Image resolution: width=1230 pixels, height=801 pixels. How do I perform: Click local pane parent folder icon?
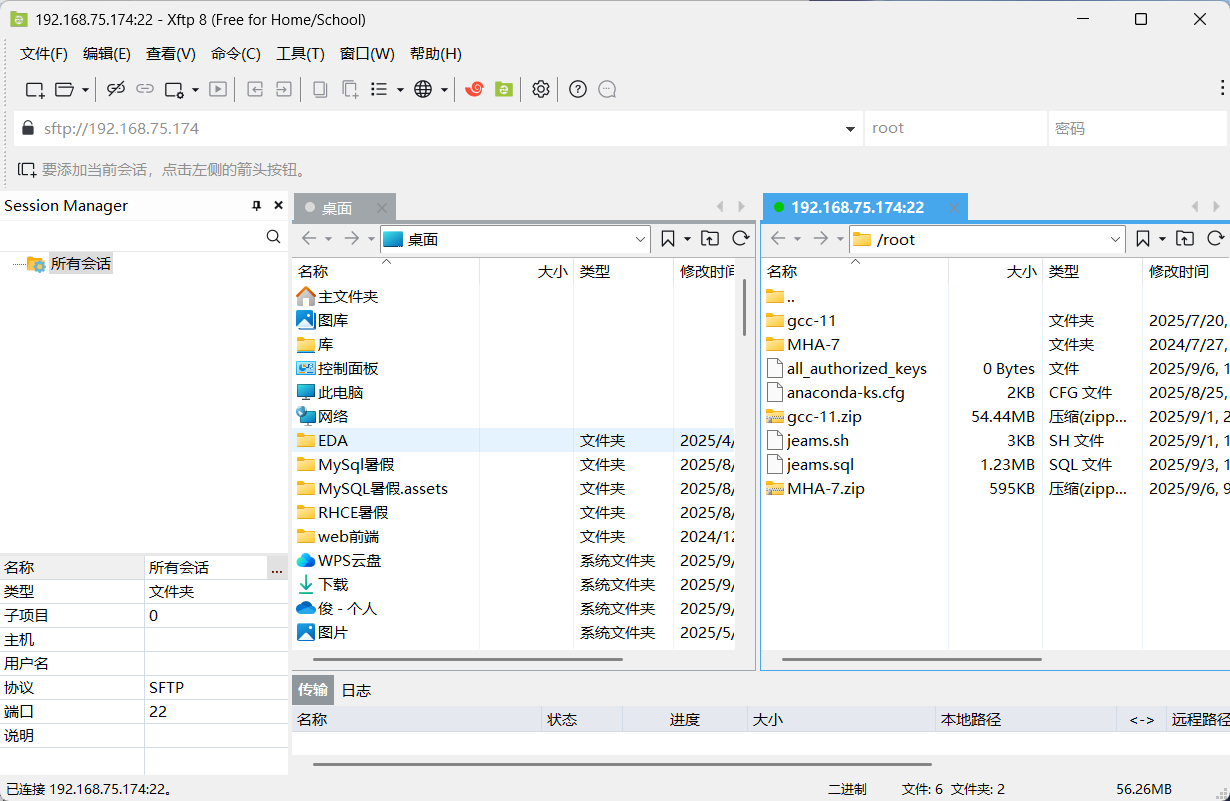[x=710, y=239]
